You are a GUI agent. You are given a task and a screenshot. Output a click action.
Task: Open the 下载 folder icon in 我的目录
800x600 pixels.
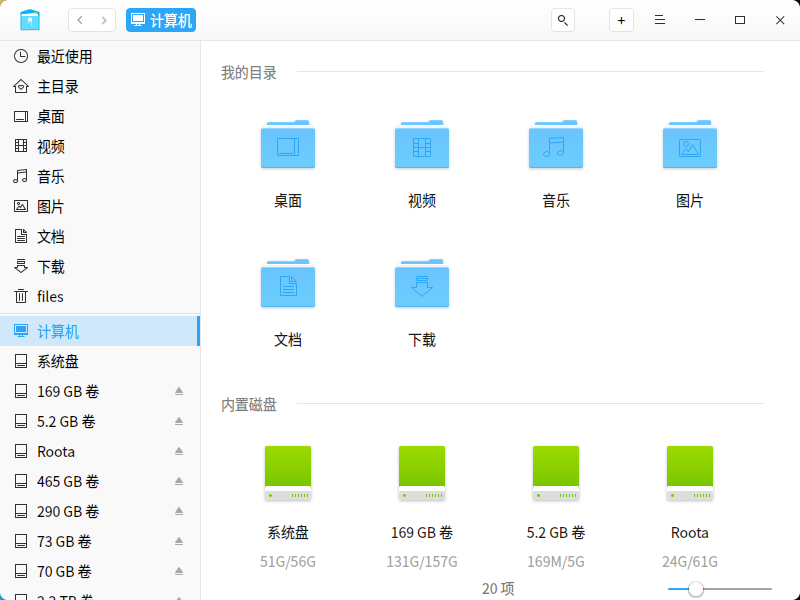[x=422, y=283]
